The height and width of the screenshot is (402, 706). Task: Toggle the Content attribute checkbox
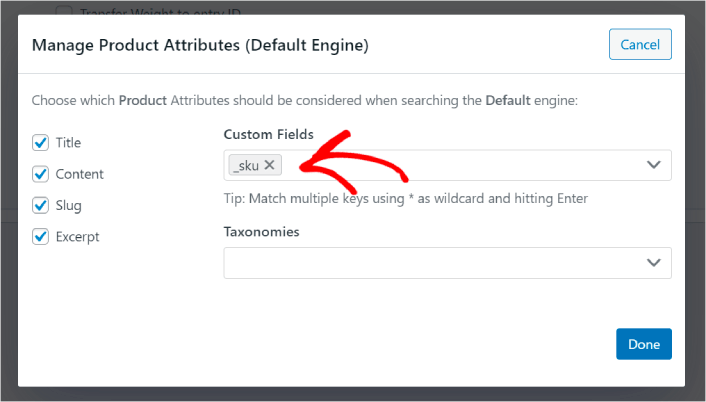pos(41,174)
